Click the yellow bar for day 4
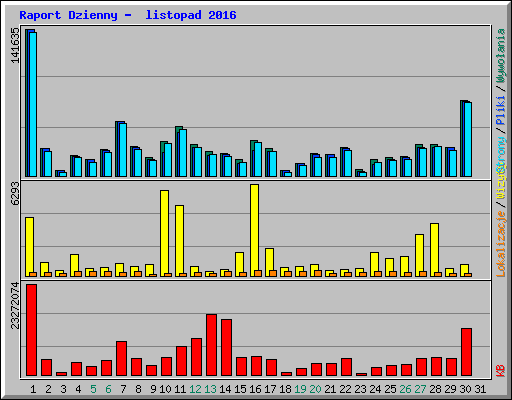Viewport: 512px width, 400px height. tap(74, 265)
